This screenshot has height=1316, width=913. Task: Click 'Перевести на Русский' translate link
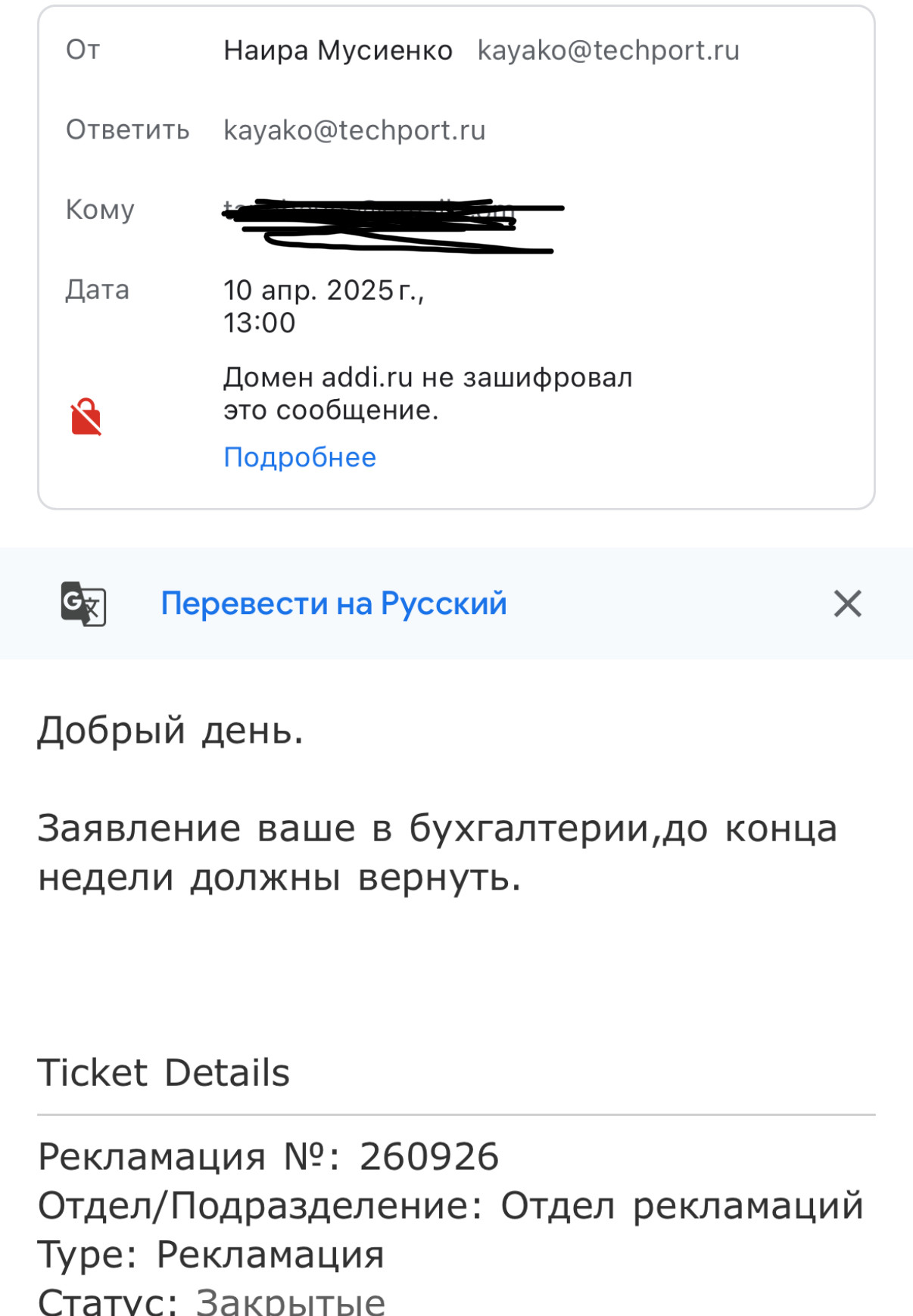tap(334, 603)
